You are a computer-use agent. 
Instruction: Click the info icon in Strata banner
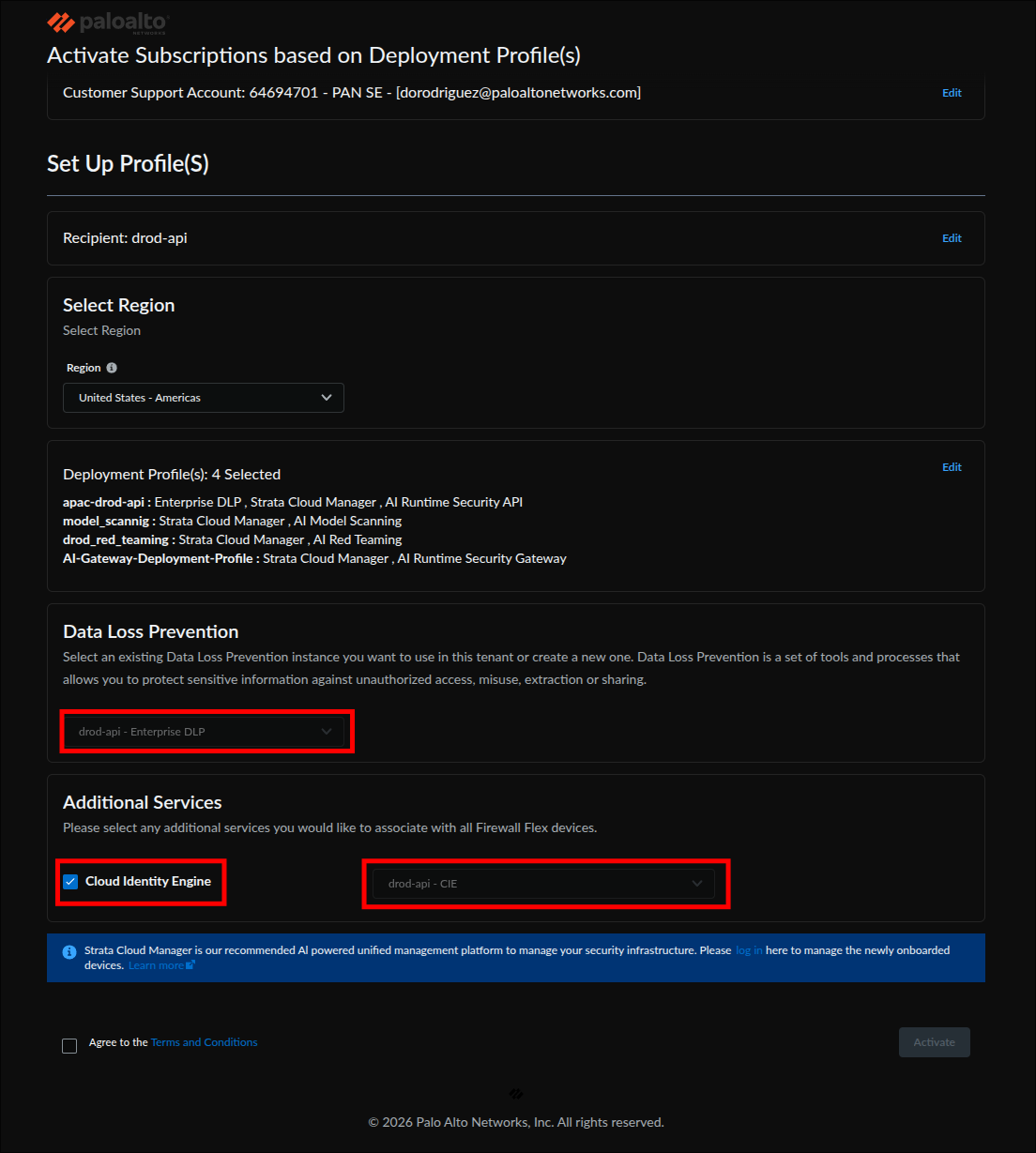[69, 952]
